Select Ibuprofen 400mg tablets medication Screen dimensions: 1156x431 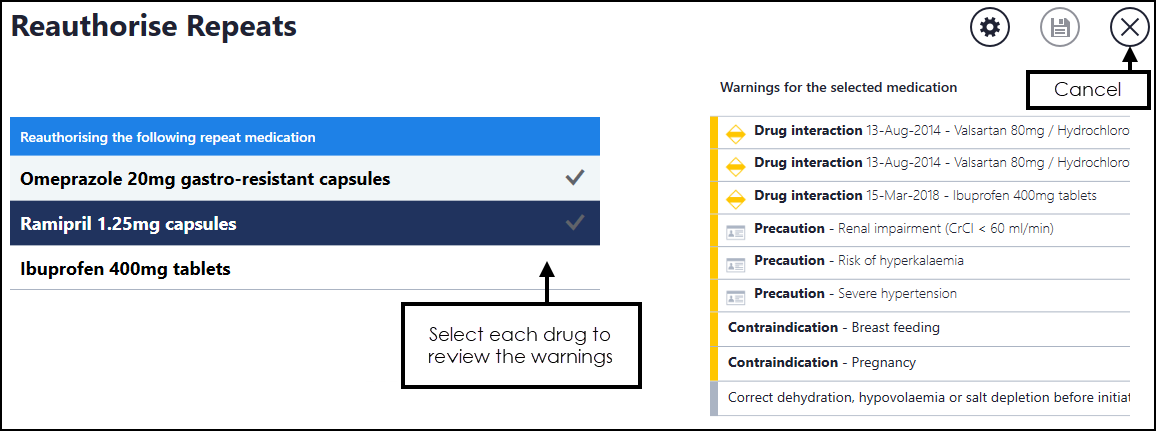pyautogui.click(x=125, y=269)
